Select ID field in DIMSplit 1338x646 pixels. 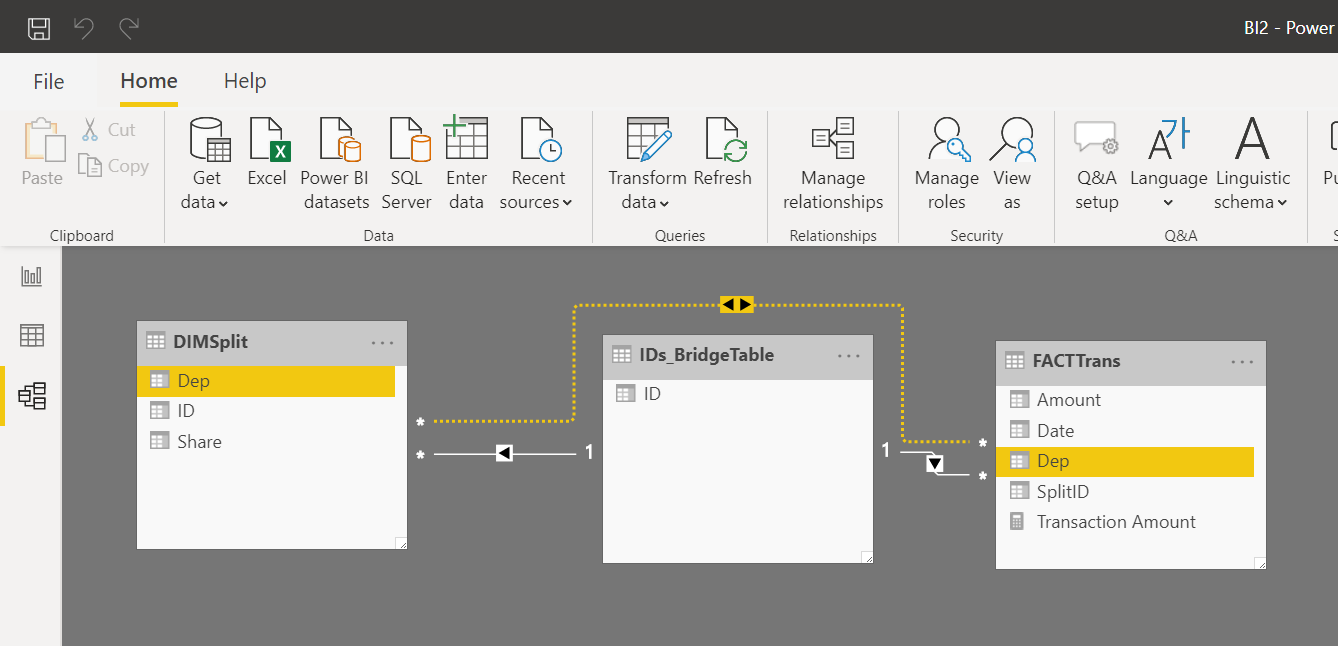coord(266,411)
